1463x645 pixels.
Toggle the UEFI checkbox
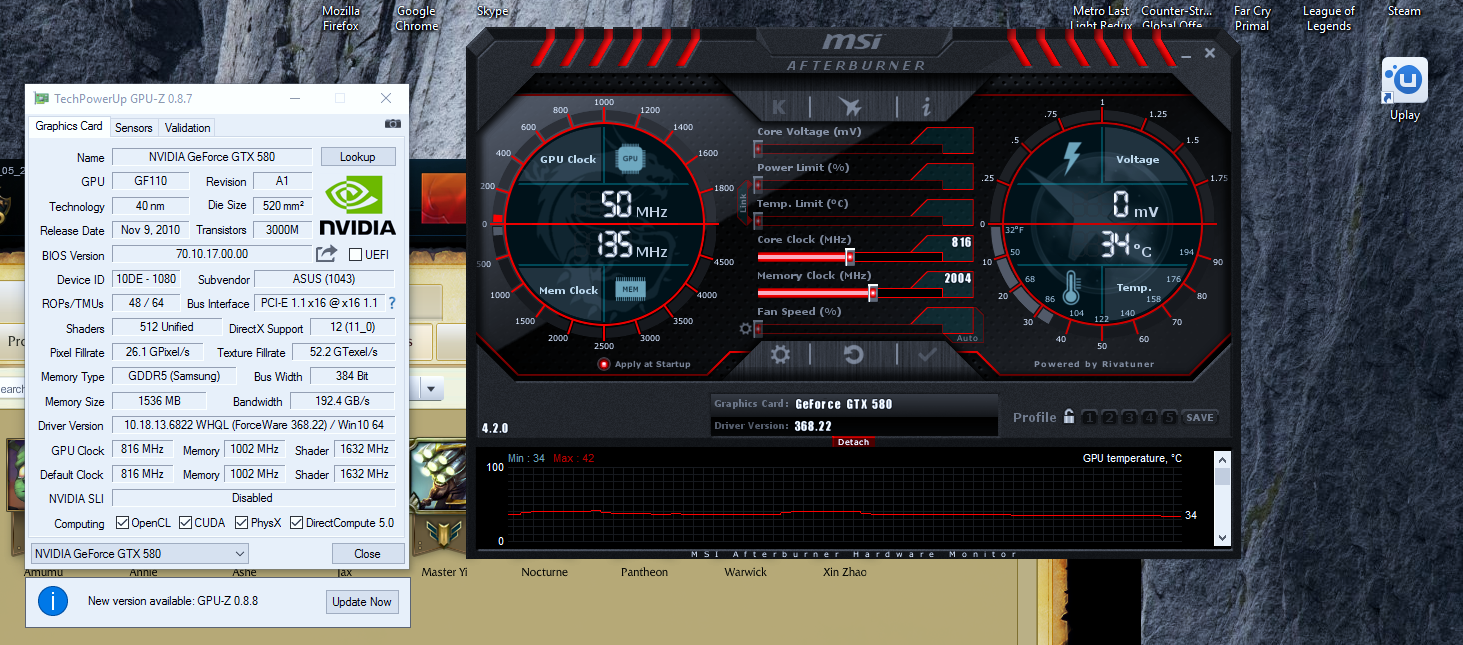pyautogui.click(x=355, y=255)
